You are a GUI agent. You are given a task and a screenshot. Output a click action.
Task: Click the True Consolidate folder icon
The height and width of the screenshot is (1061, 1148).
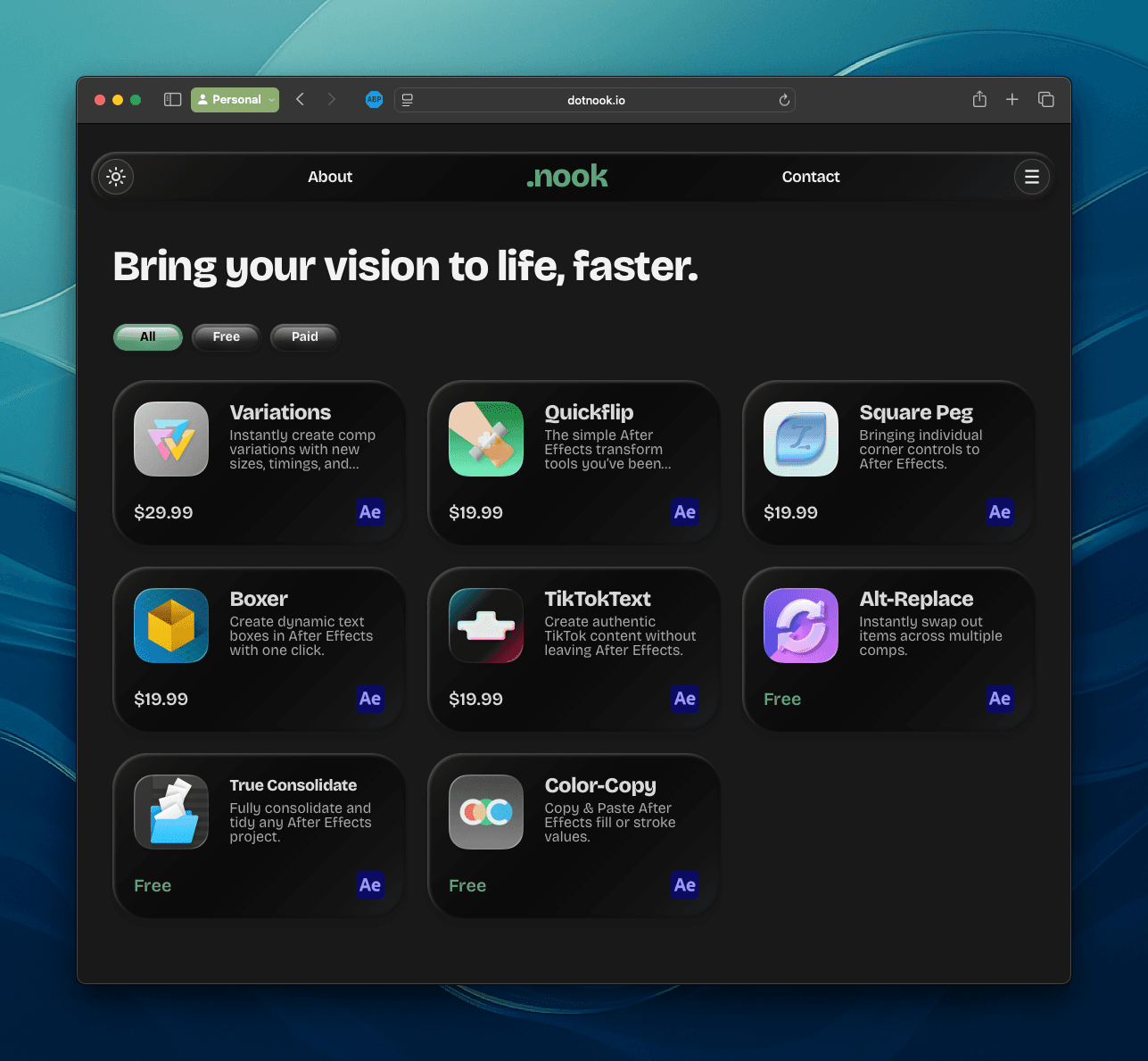coord(171,812)
